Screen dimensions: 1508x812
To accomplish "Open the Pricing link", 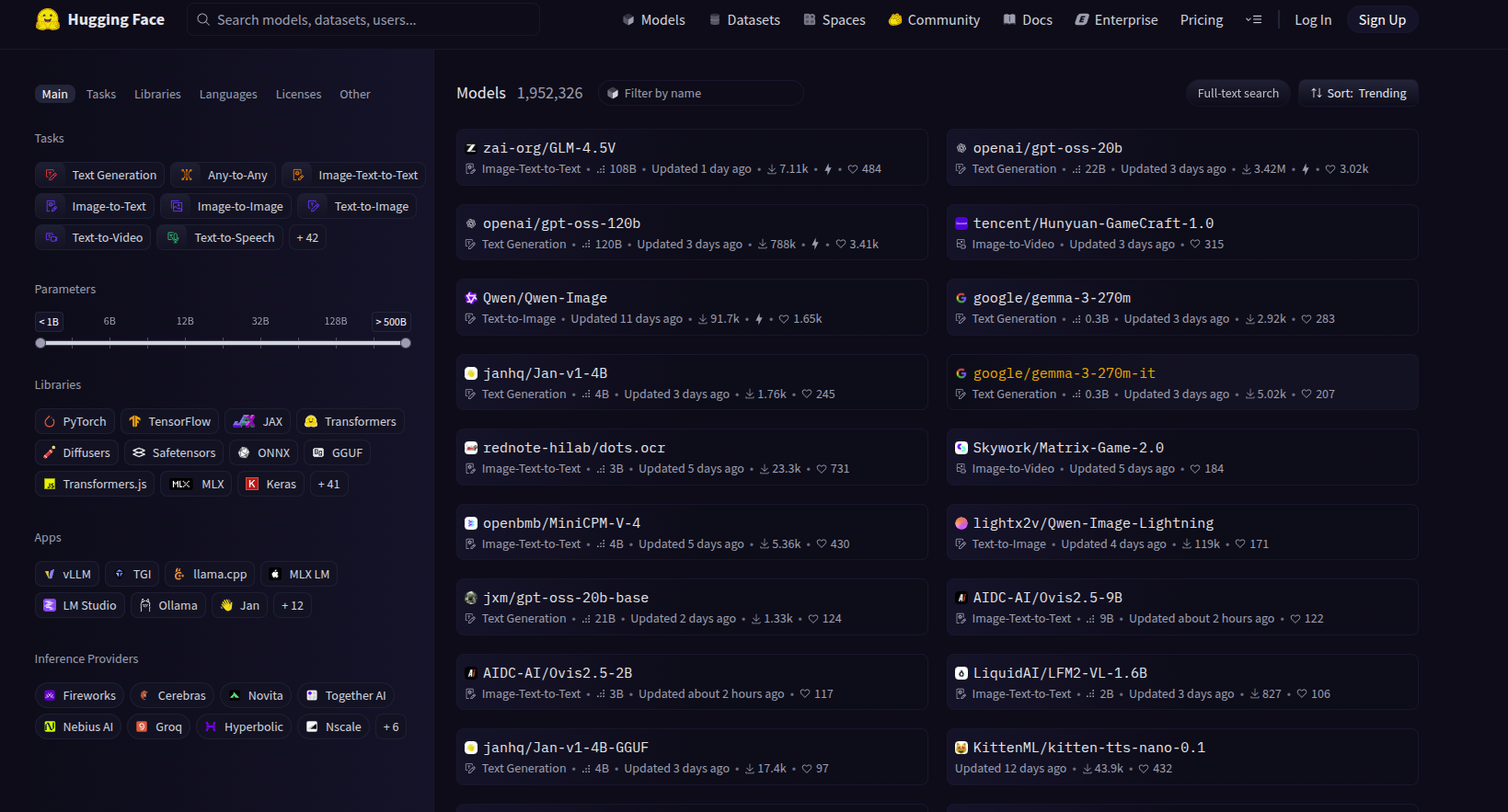I will coord(1202,19).
